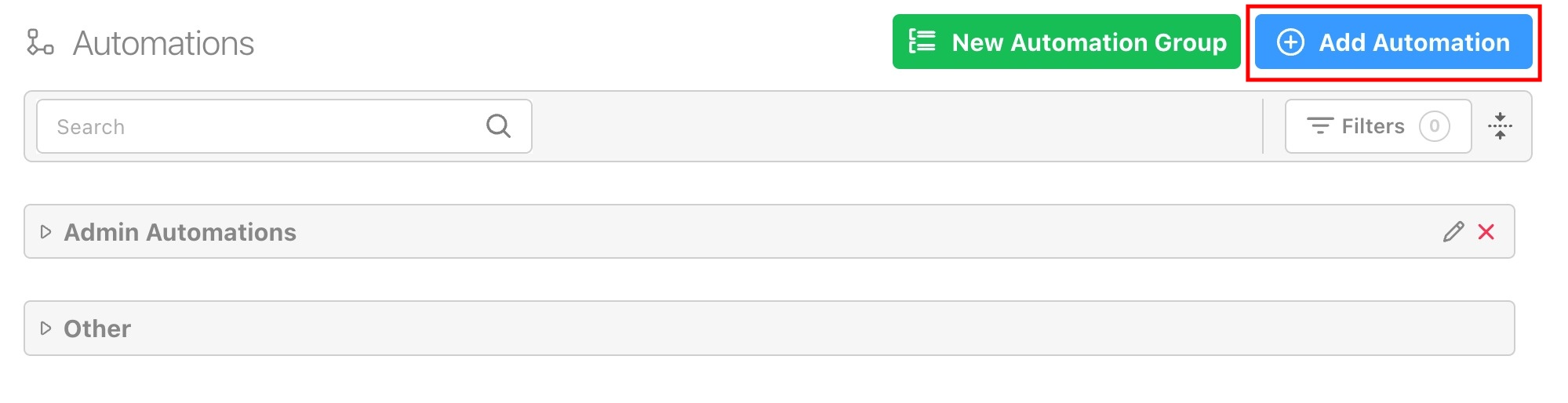
Task: Click the magnifying glass search icon
Action: coord(498,126)
